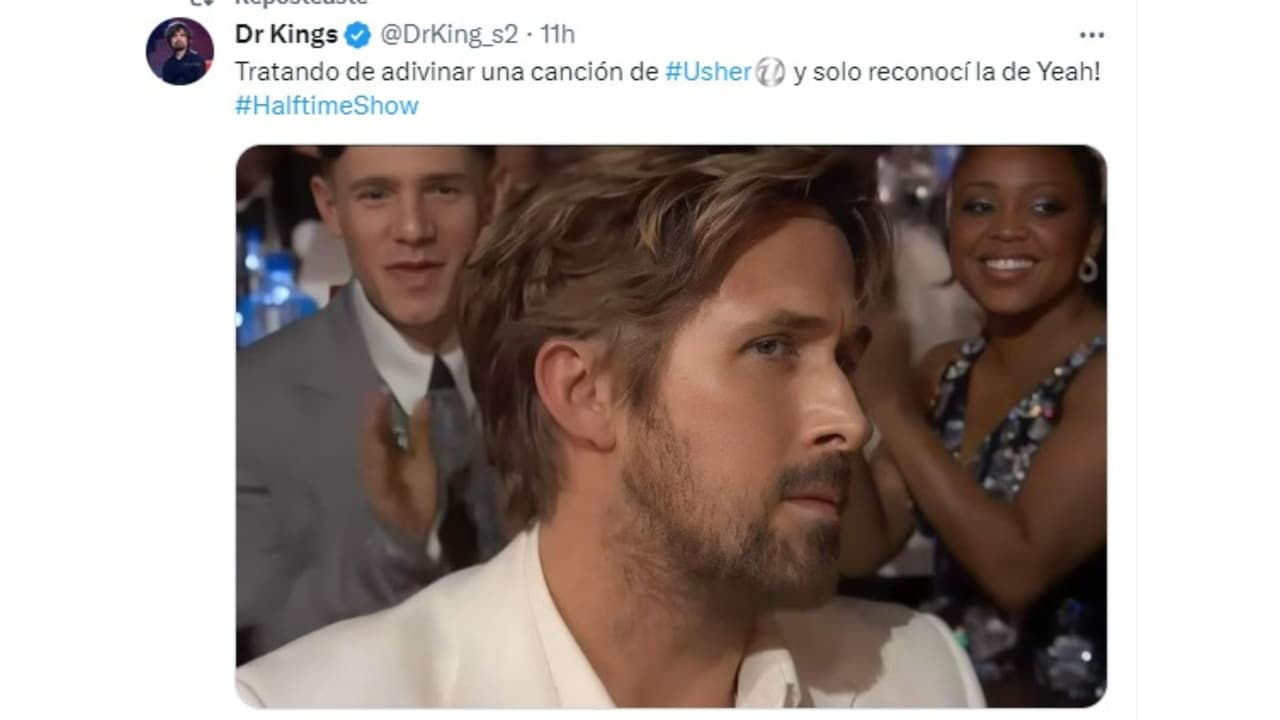Click the text 'y solo reconocí la de Yeah!'
The image size is (1280, 720).
946,72
